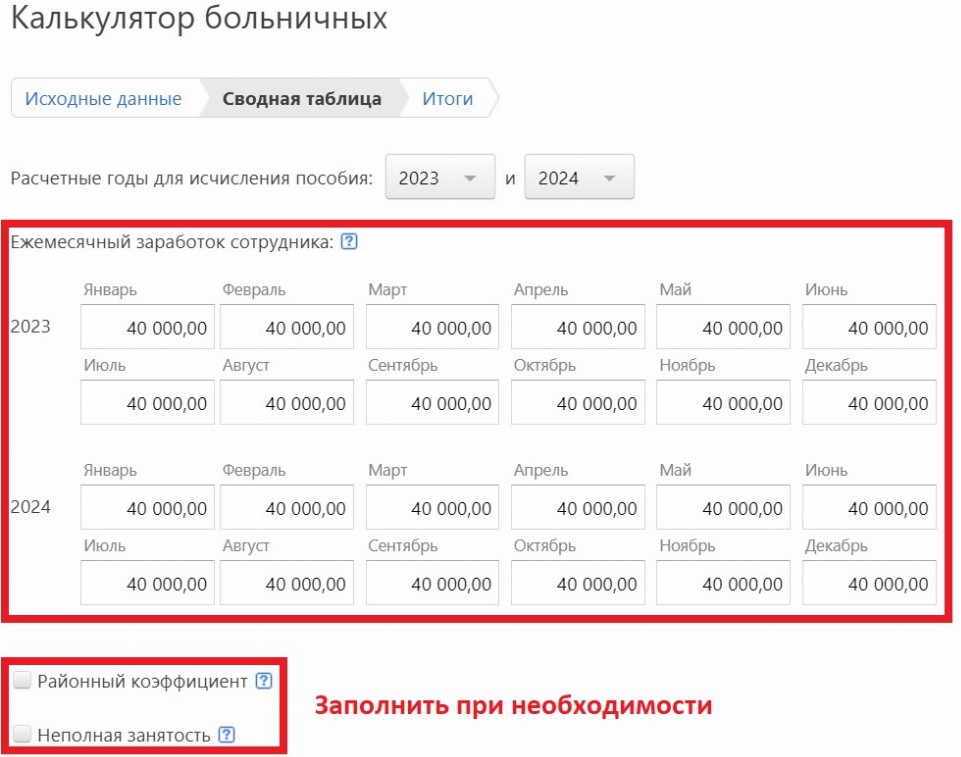Click the May 2024 earnings field
Screen dimensions: 961x757
click(x=723, y=508)
